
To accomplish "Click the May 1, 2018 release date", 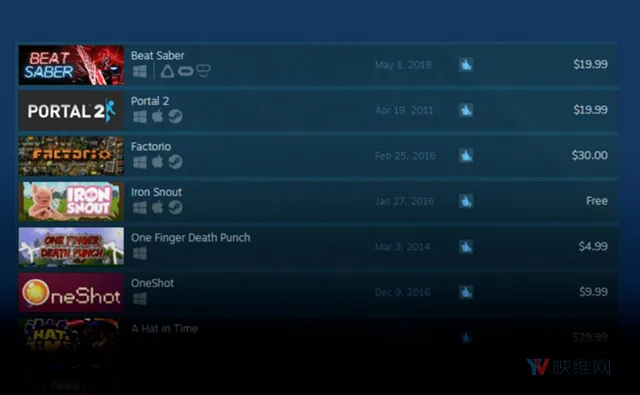I will tap(403, 65).
